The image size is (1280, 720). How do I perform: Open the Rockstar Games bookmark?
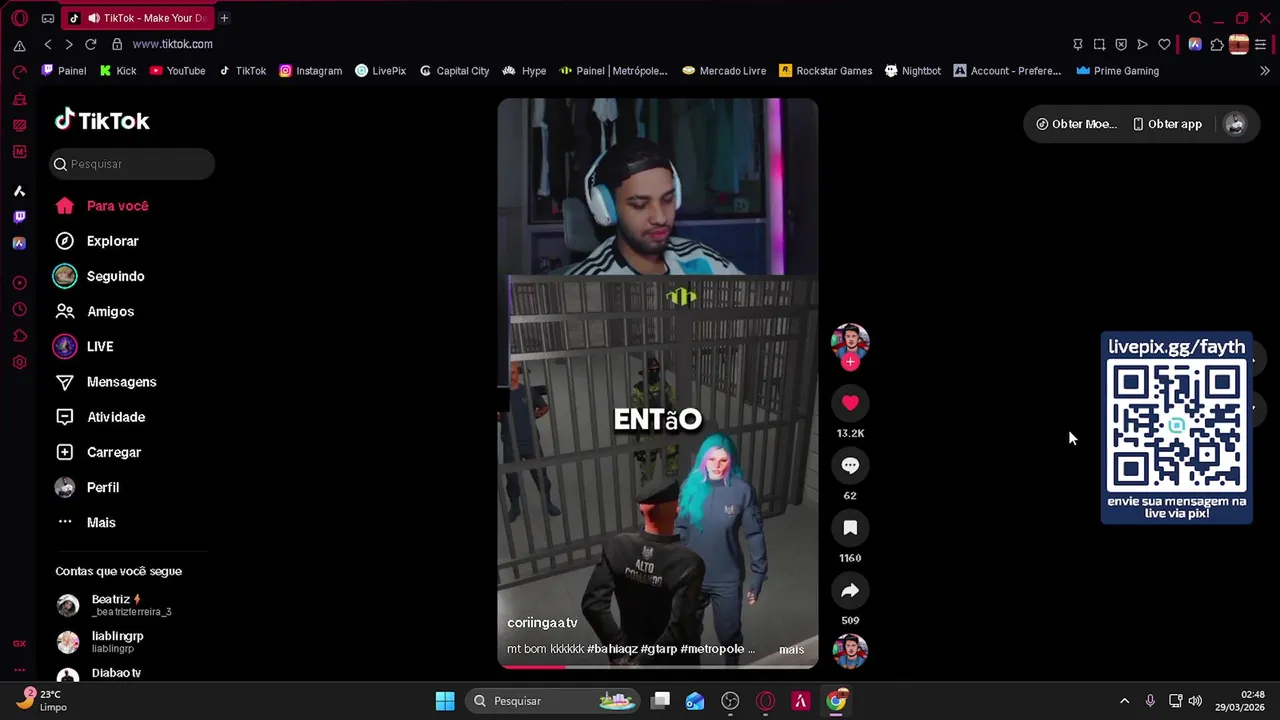tap(825, 71)
